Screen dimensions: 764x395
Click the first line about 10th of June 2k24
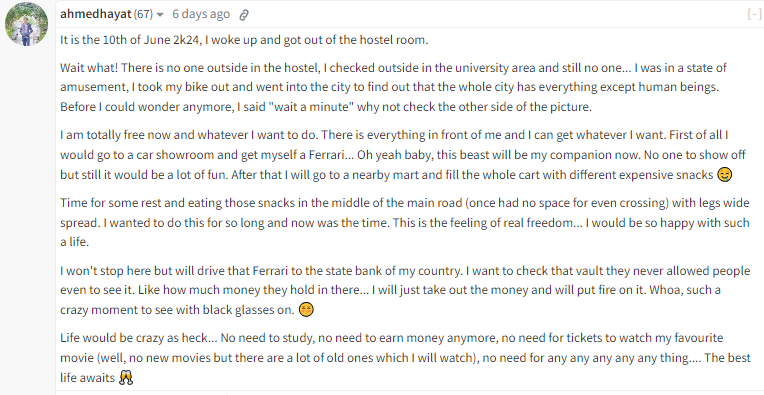(x=244, y=40)
